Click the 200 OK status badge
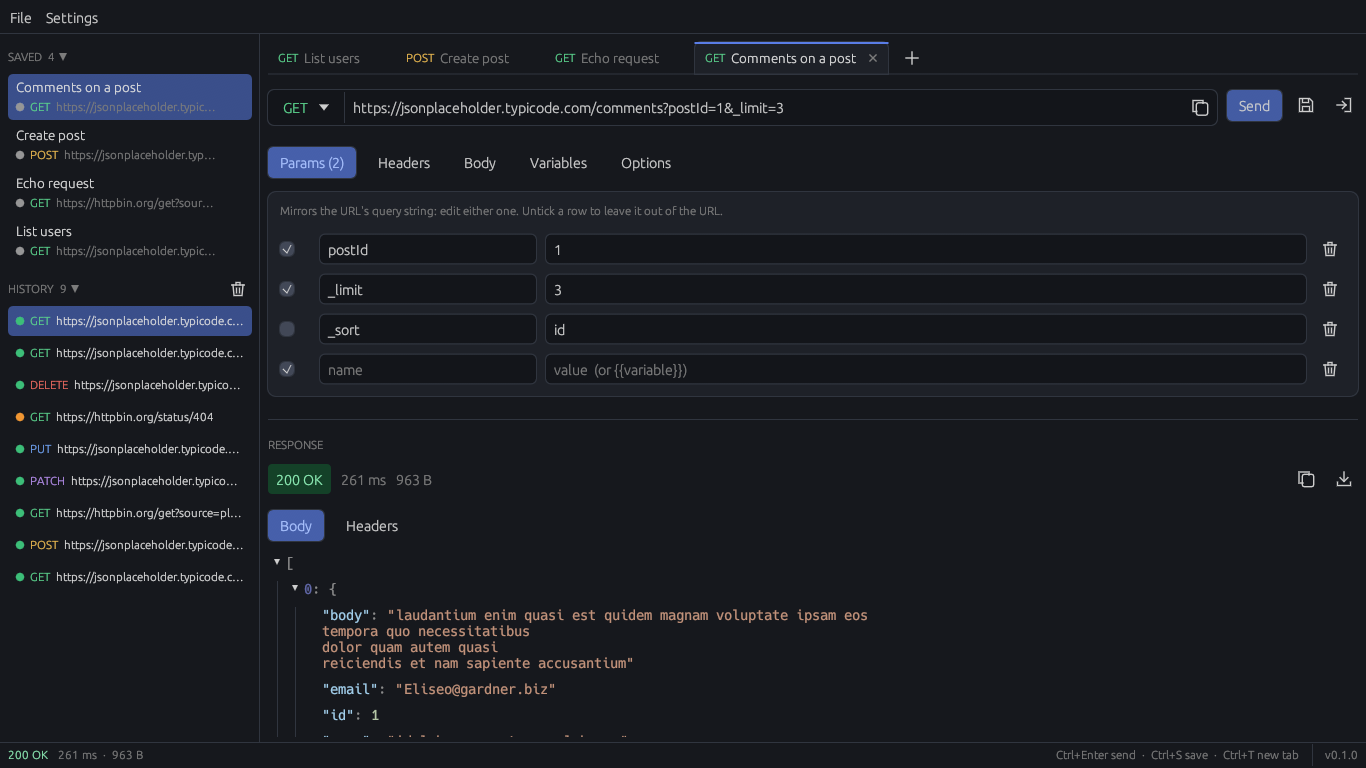 [299, 480]
